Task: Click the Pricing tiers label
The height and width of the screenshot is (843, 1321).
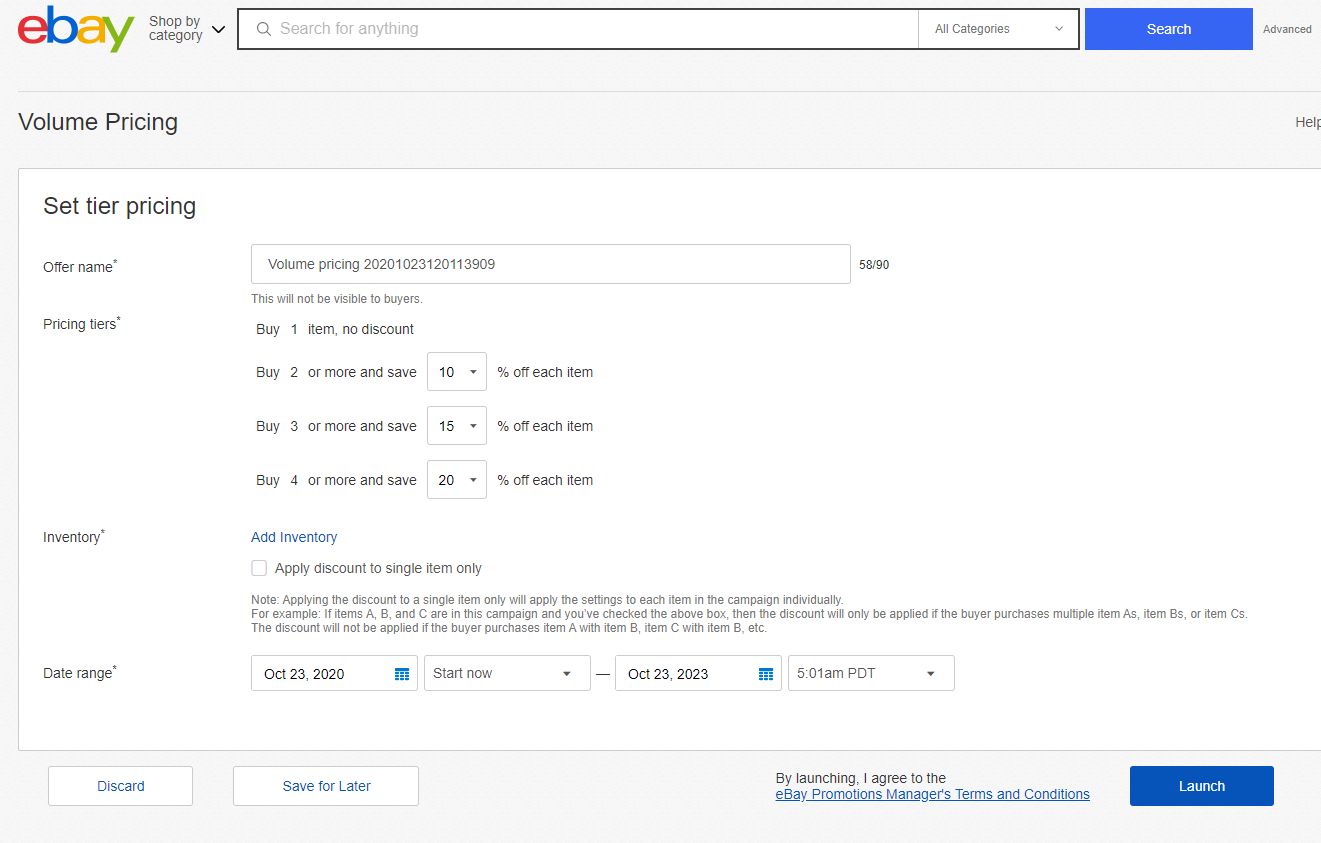Action: coord(82,323)
